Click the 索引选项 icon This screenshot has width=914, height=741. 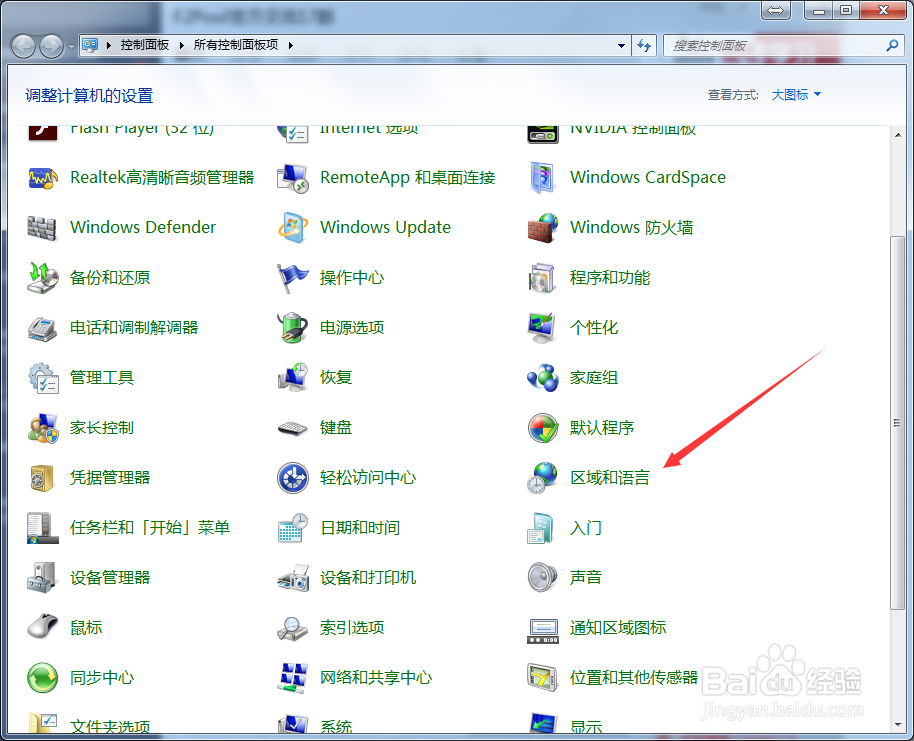click(293, 628)
